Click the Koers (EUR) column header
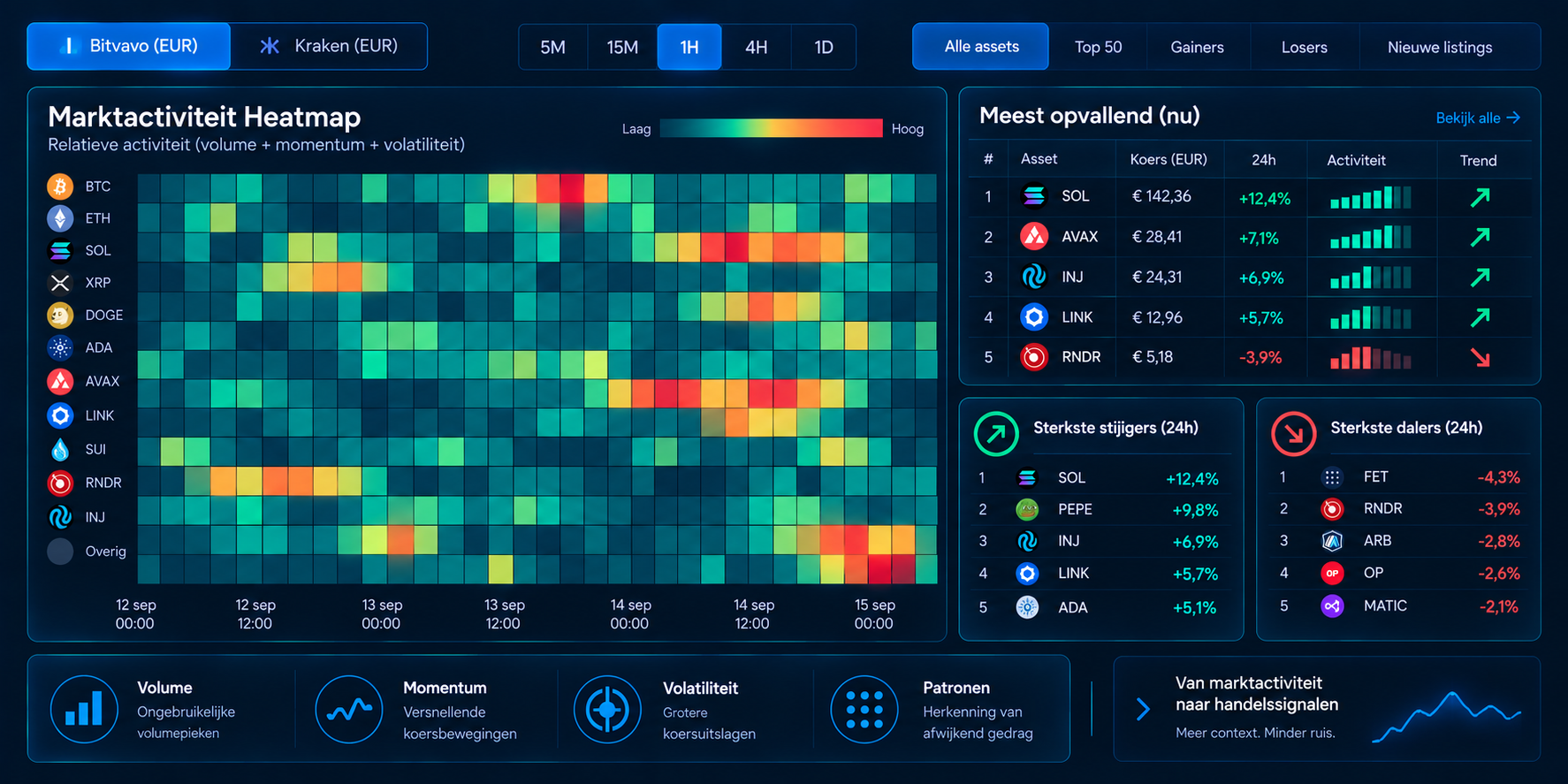The image size is (1568, 784). point(1168,160)
